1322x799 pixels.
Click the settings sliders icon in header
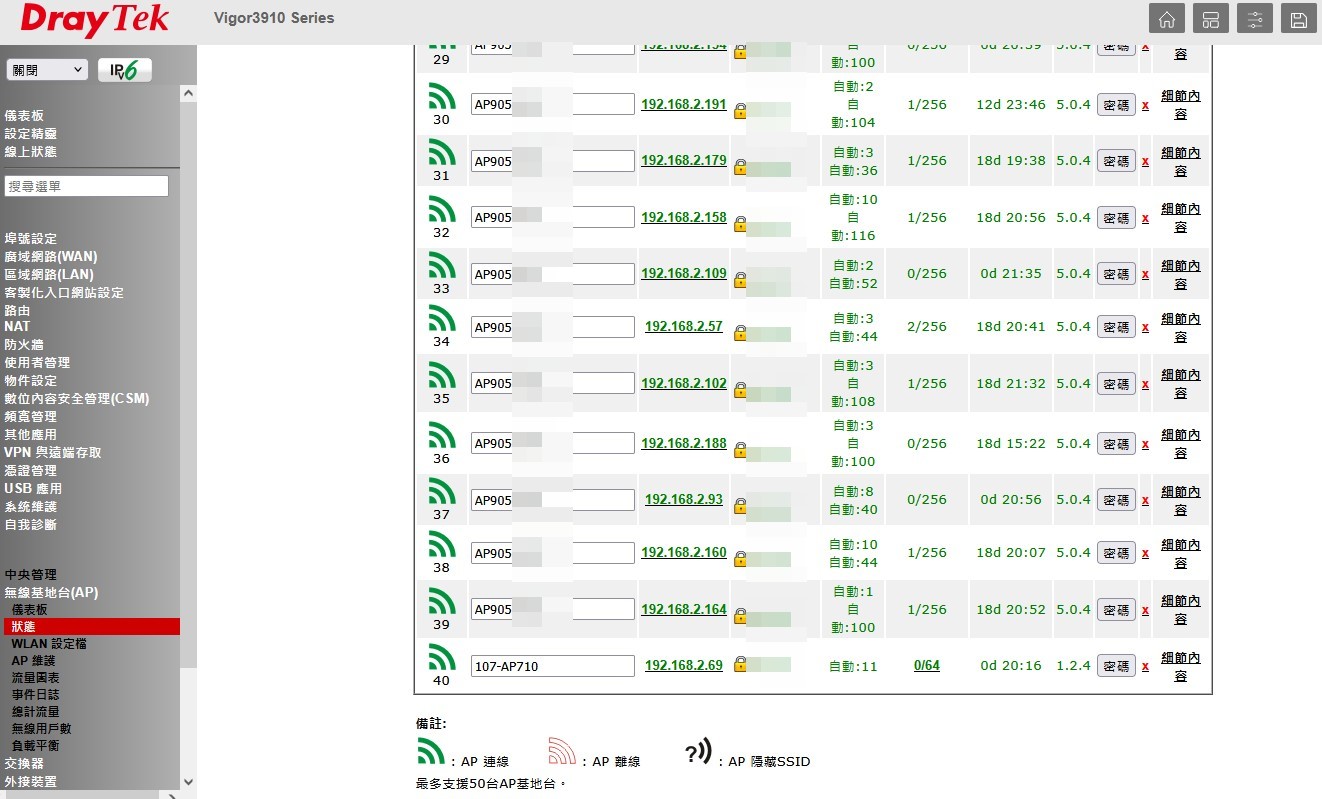click(x=1254, y=19)
